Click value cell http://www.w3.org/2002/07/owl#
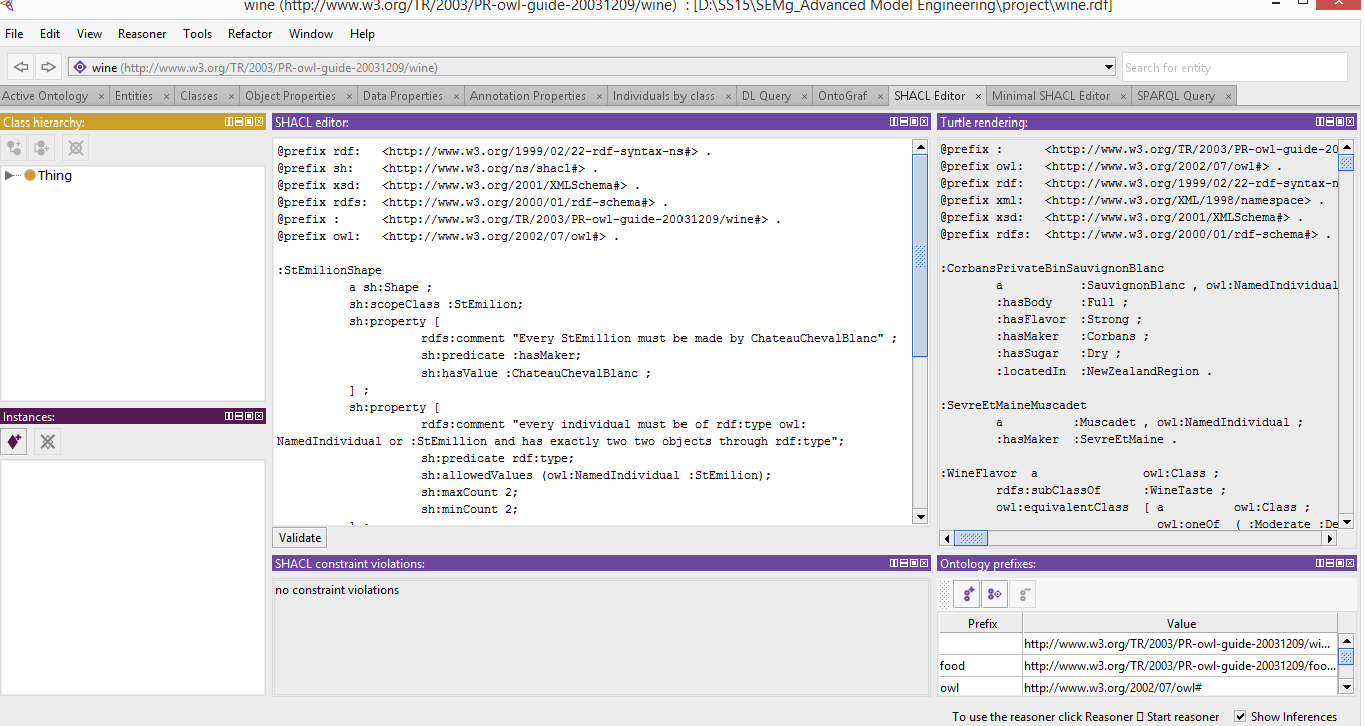Screen dimensions: 1364x726 tap(1180, 687)
